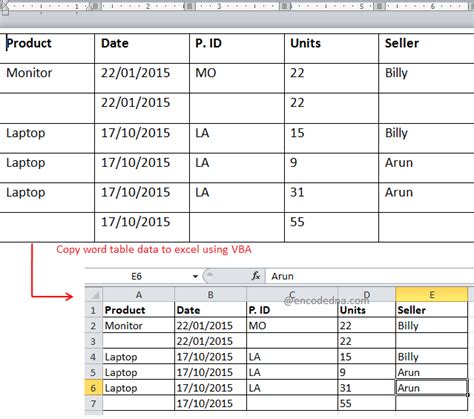
Task: Click Word table cell with units 15
Action: tap(331, 138)
